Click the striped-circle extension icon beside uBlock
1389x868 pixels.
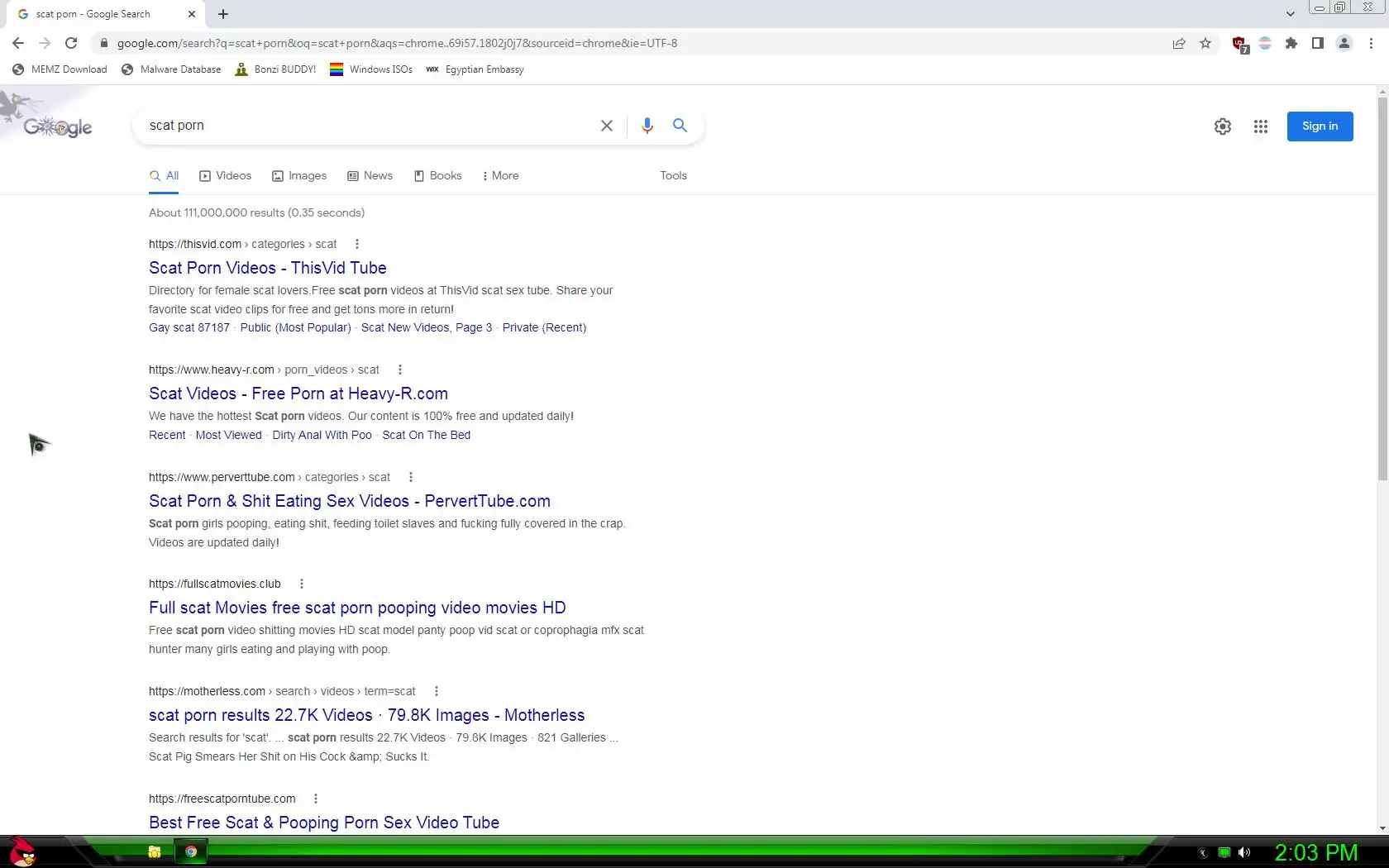point(1265,43)
